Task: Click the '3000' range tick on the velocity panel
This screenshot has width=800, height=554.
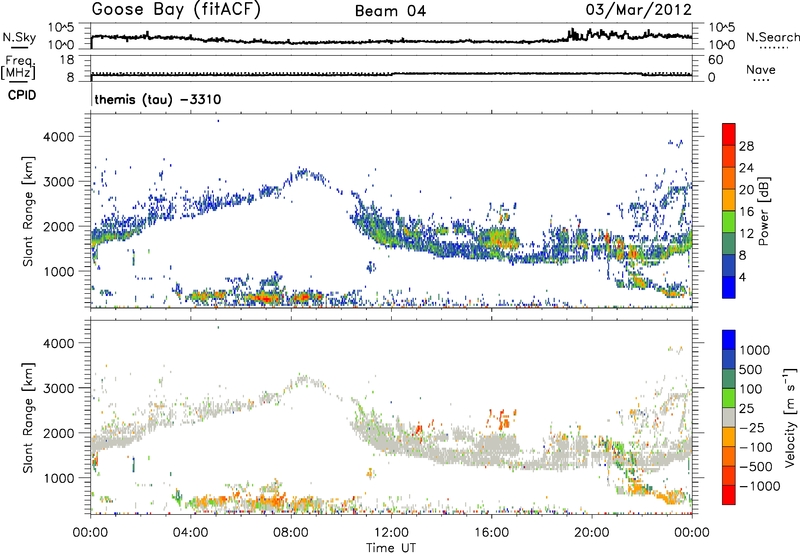Action: pyautogui.click(x=60, y=388)
